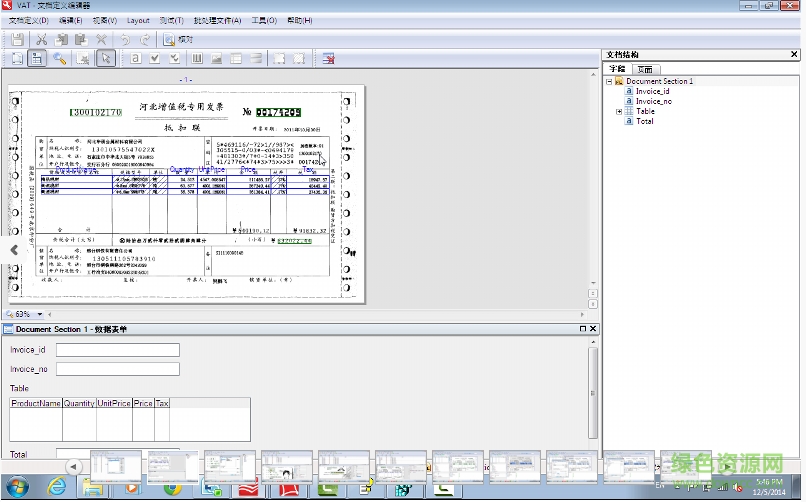
Task: Select the arrow pointer selection tool
Action: click(105, 59)
